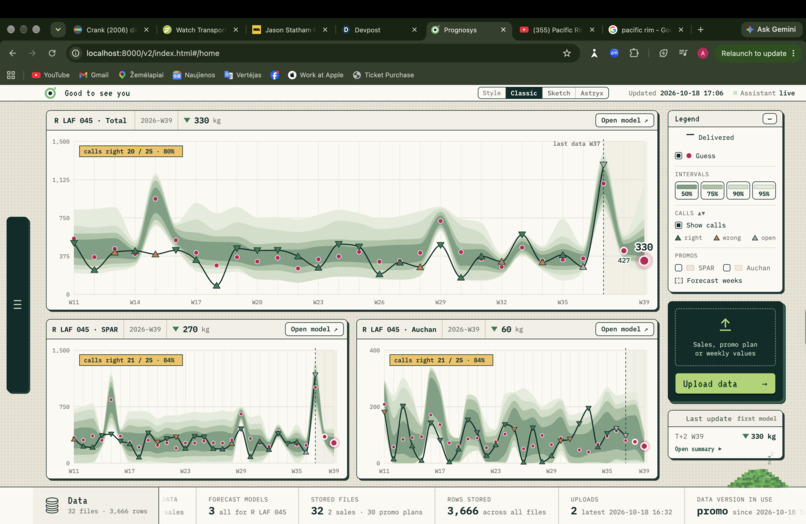The image size is (806, 524).
Task: Open the Gmail bookmark
Action: click(94, 75)
